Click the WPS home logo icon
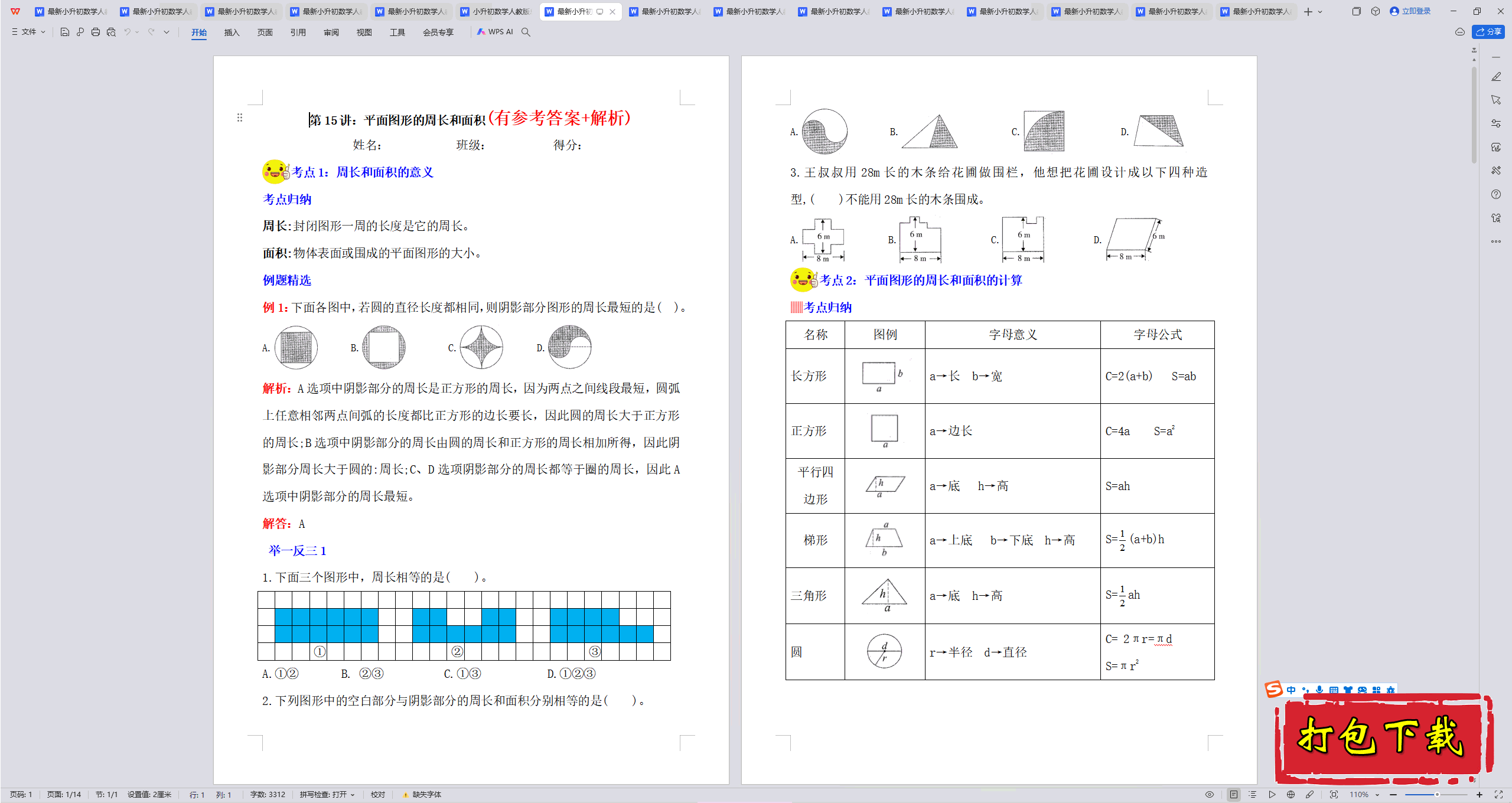Image resolution: width=1512 pixels, height=803 pixels. [x=15, y=11]
